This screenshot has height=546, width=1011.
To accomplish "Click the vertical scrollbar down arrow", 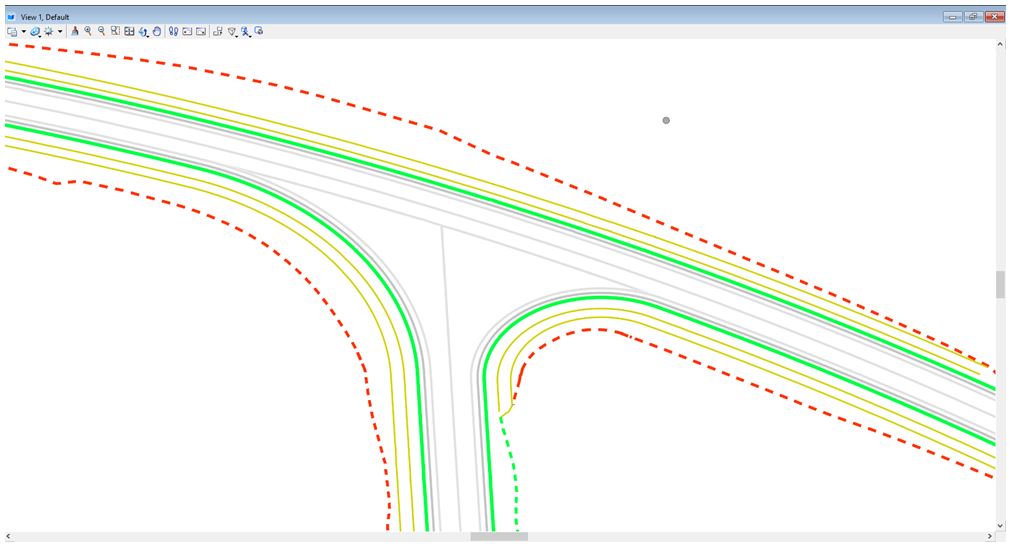I will 1000,525.
